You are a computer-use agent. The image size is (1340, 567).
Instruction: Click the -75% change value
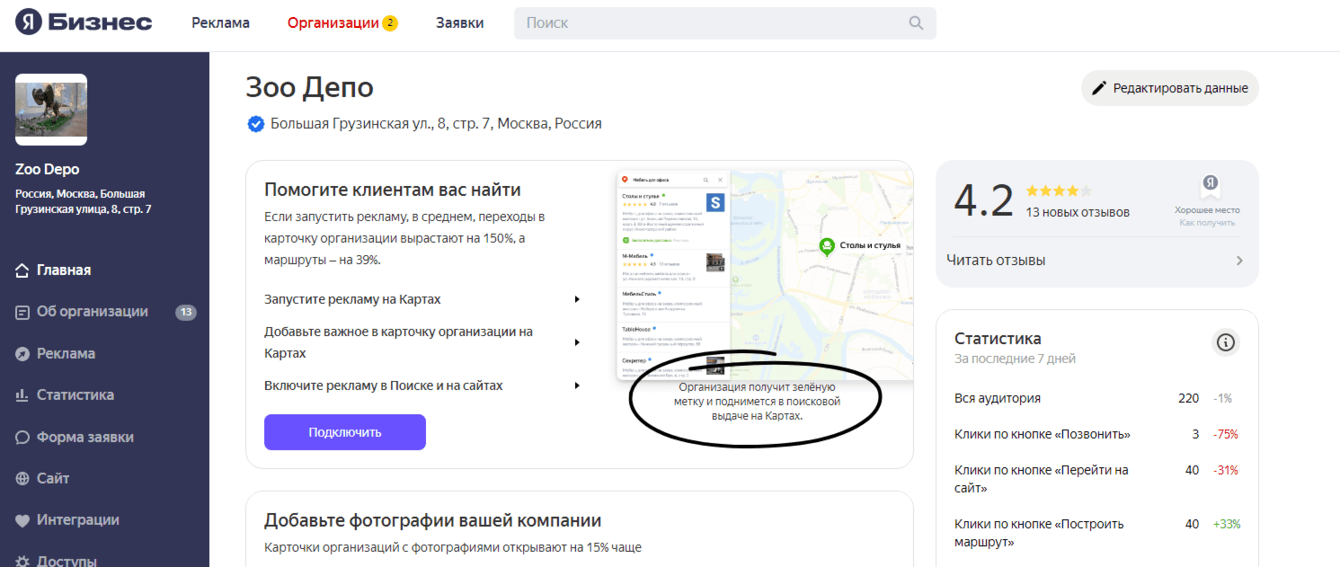(1225, 434)
